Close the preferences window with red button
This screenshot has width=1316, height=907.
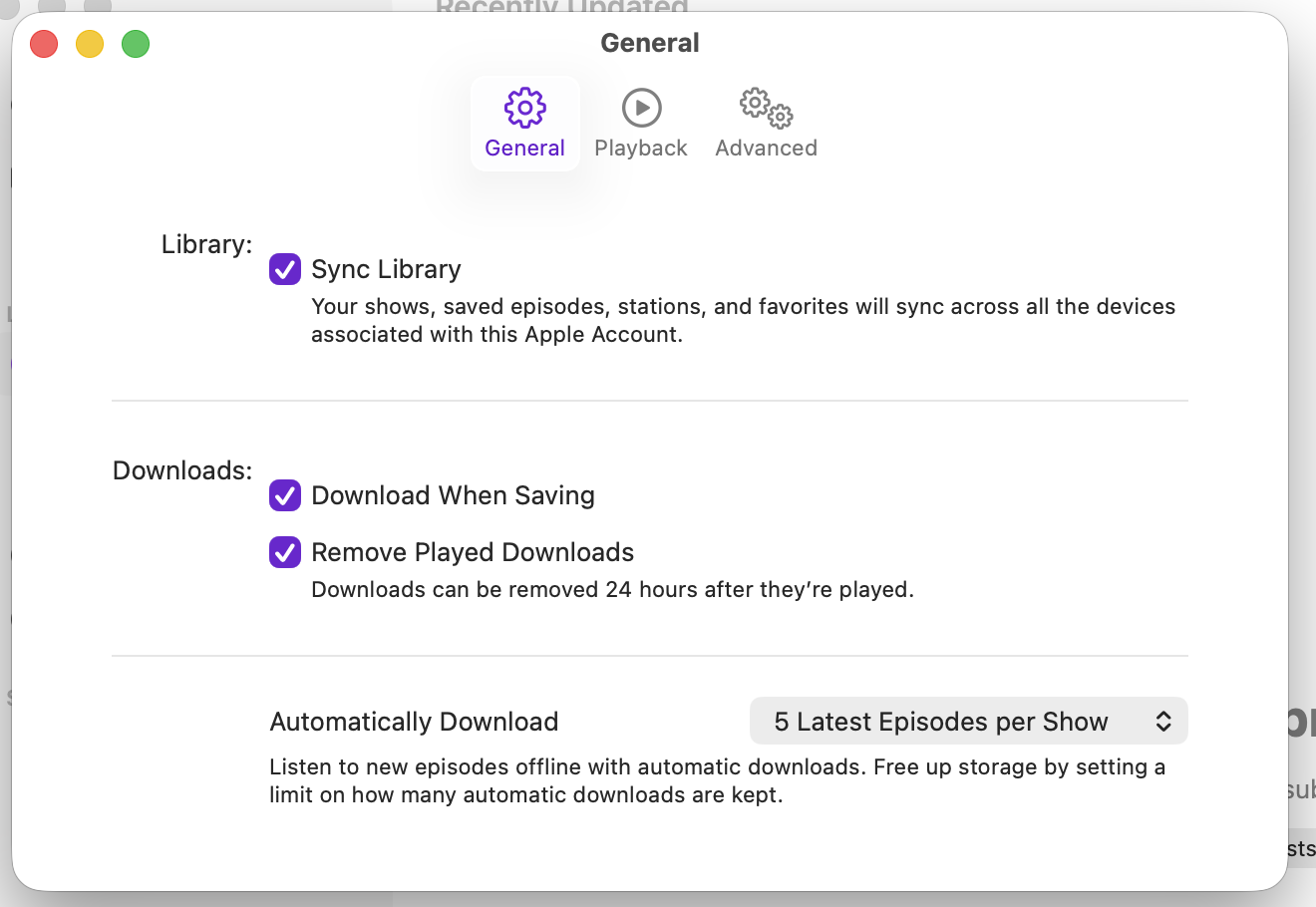[44, 44]
